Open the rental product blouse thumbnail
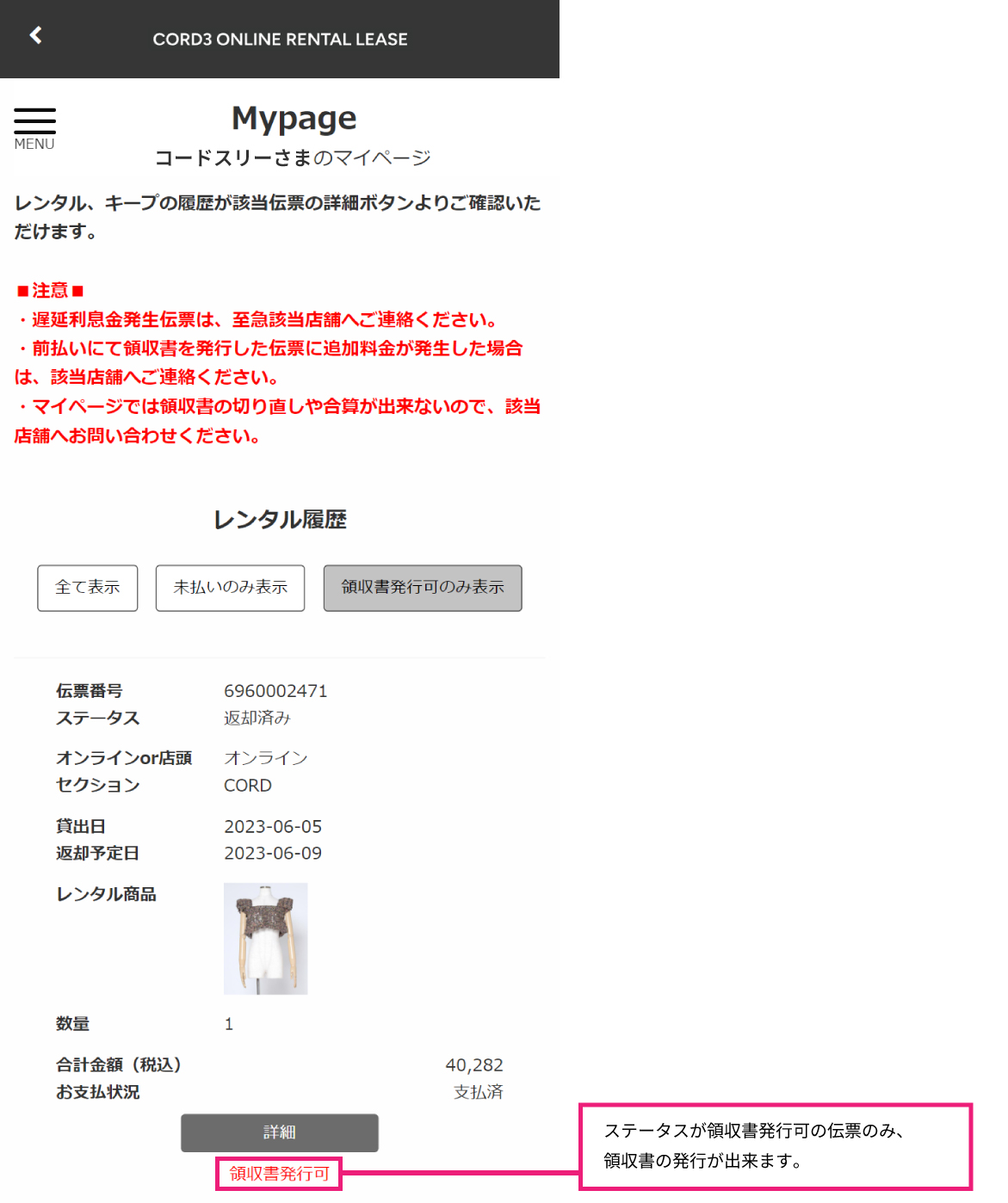 [265, 939]
